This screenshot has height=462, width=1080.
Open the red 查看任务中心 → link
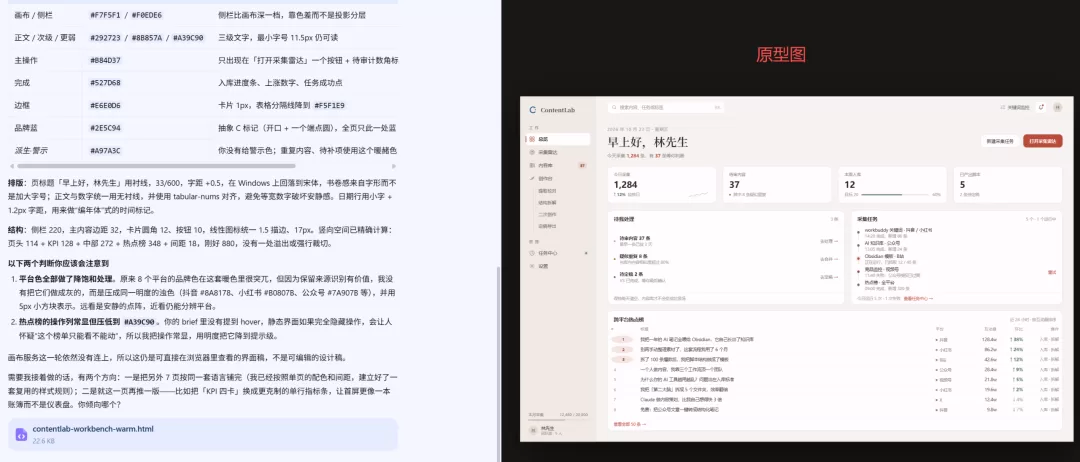click(x=918, y=299)
